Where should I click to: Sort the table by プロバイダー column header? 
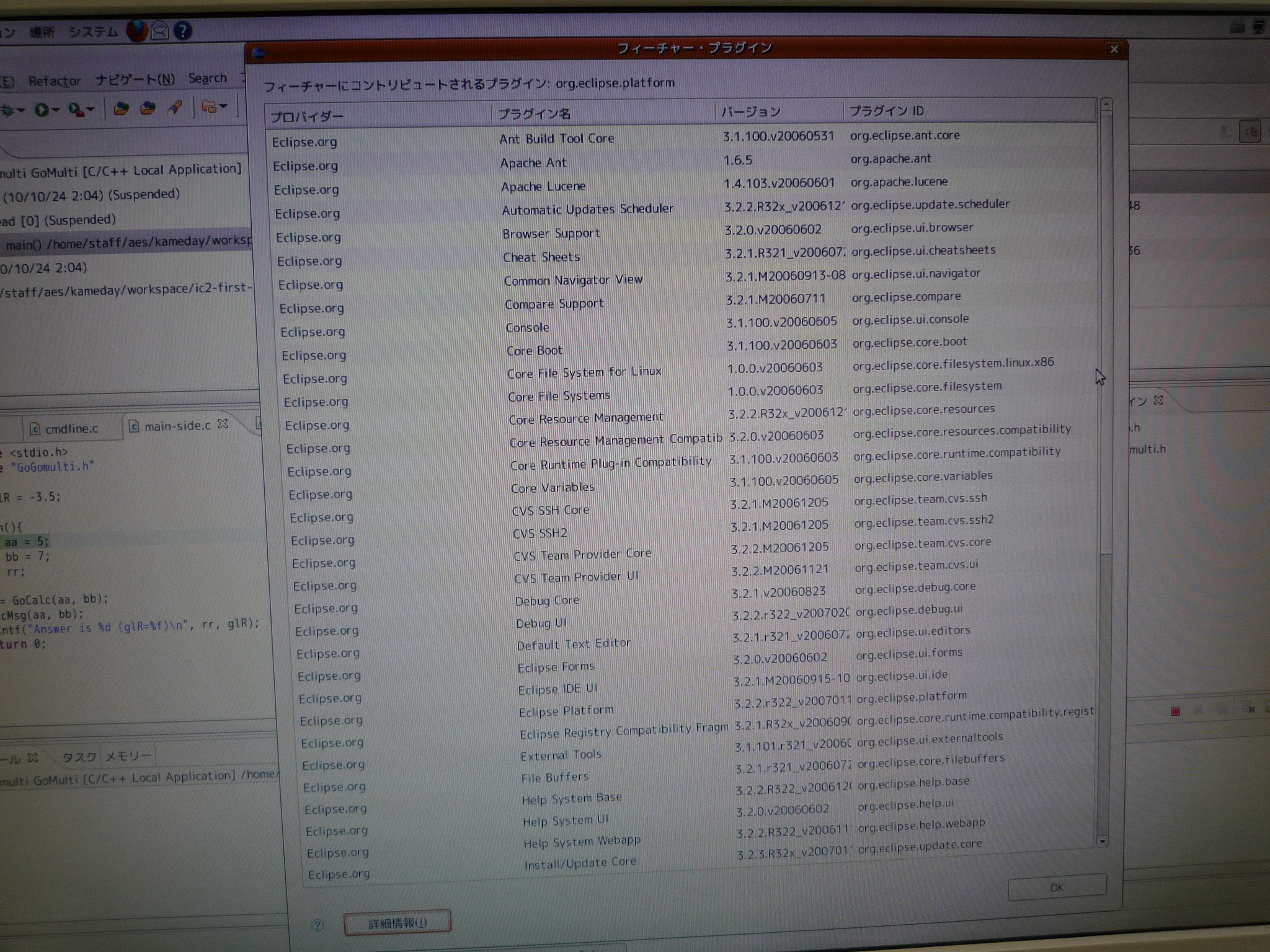[x=378, y=115]
